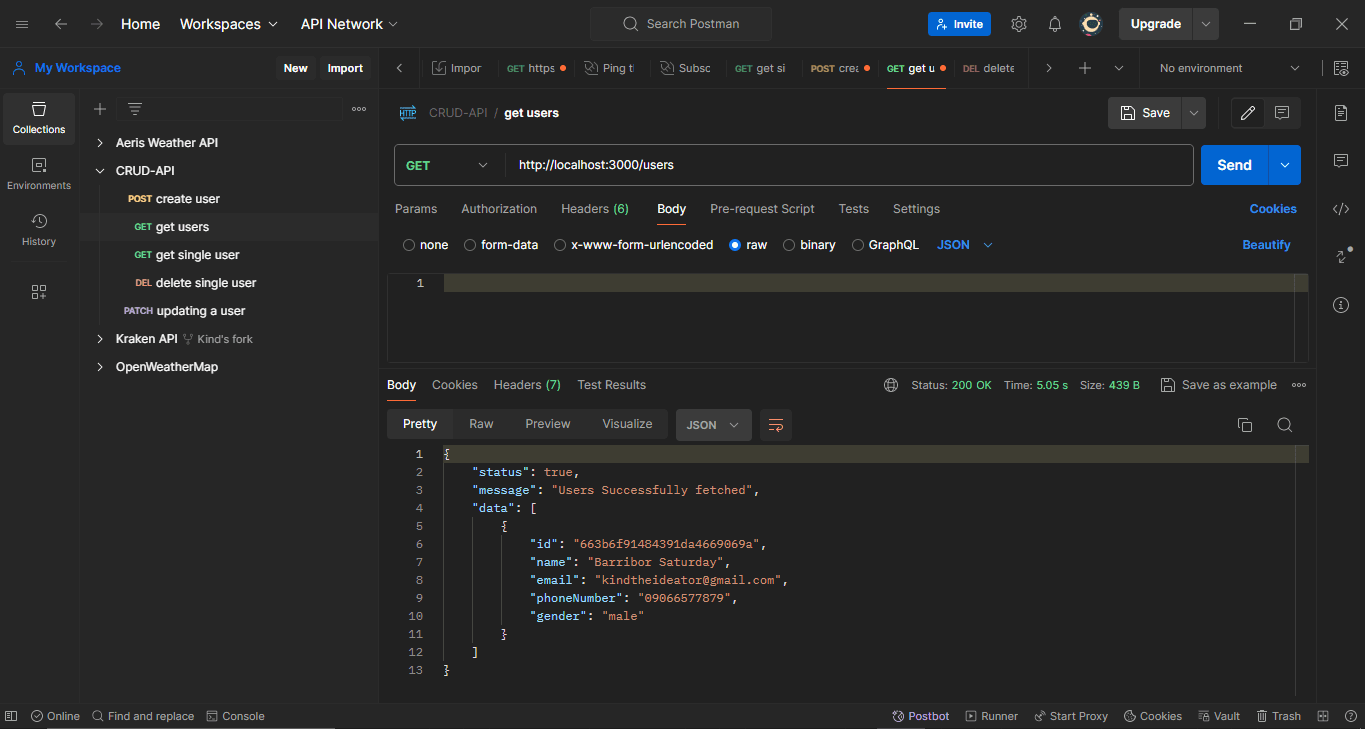Open Save options dropdown arrow
The image size is (1365, 729).
coord(1193,113)
